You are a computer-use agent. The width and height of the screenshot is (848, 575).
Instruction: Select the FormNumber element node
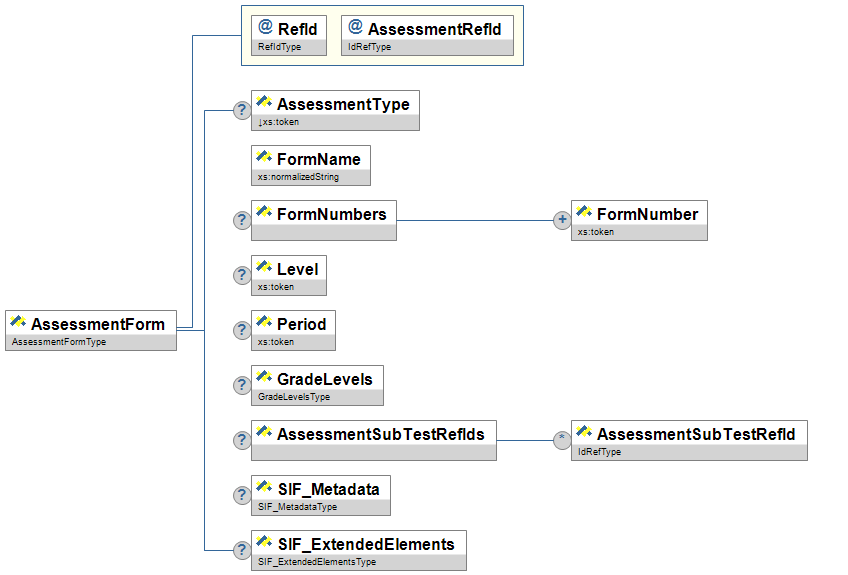point(646,214)
